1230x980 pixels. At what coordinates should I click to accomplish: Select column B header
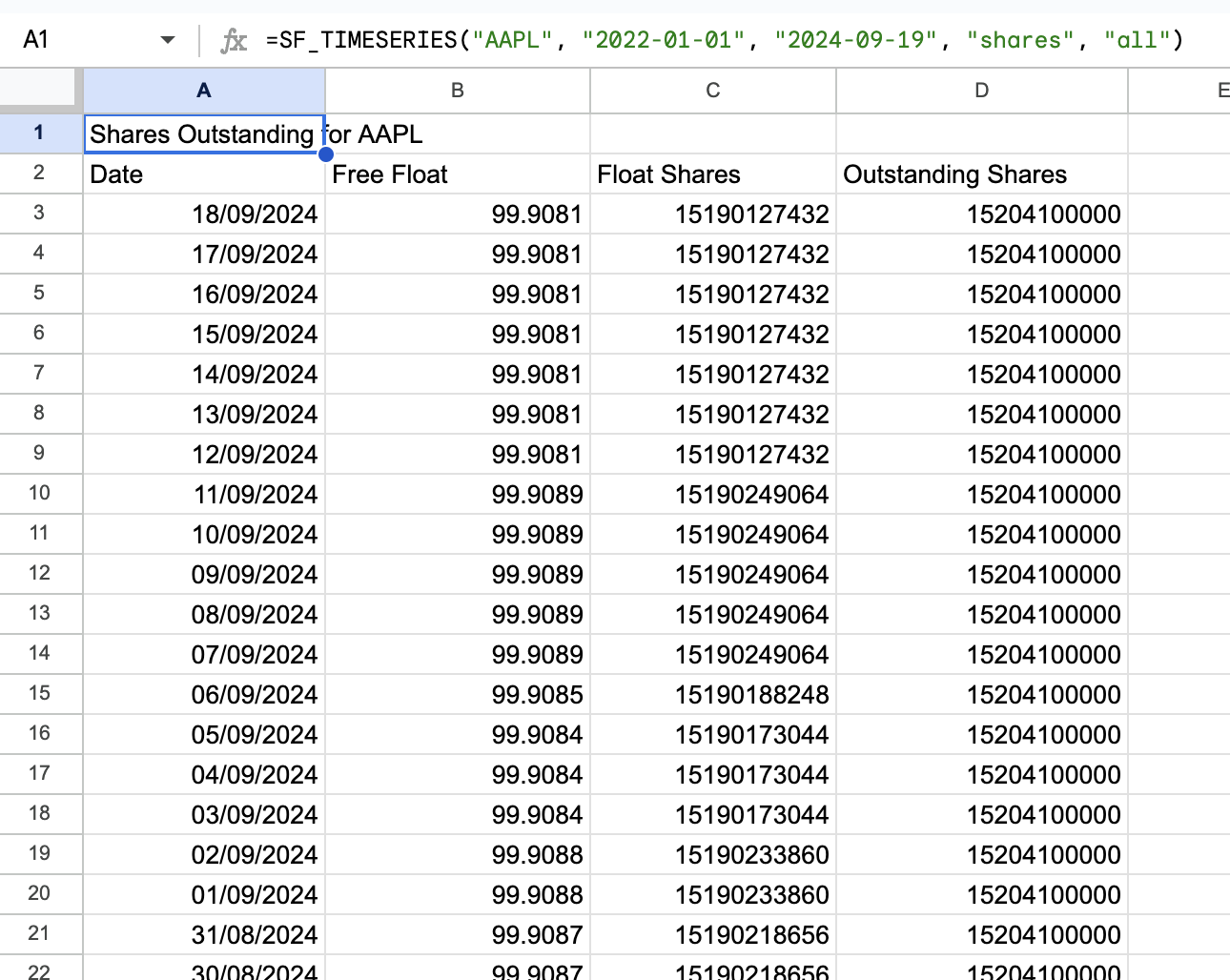click(458, 91)
